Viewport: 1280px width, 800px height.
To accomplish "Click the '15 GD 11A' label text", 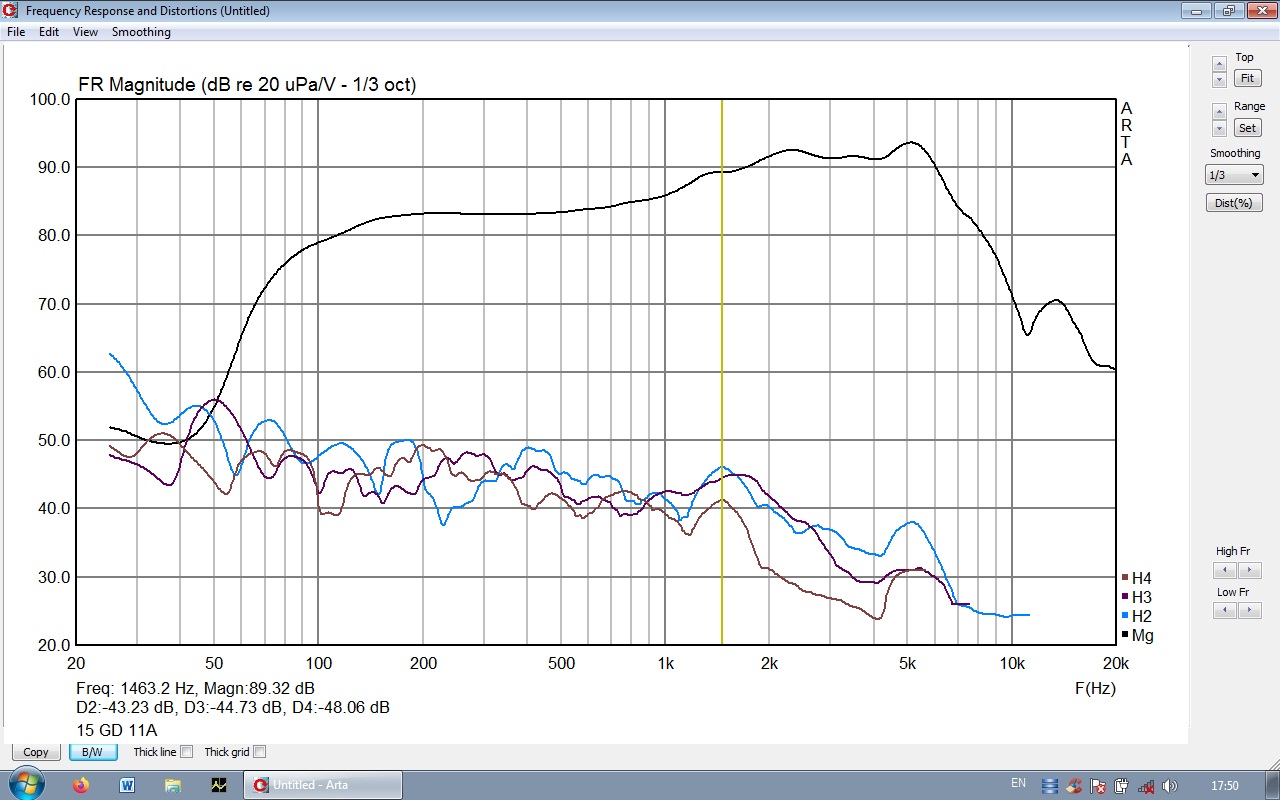I will pos(117,730).
